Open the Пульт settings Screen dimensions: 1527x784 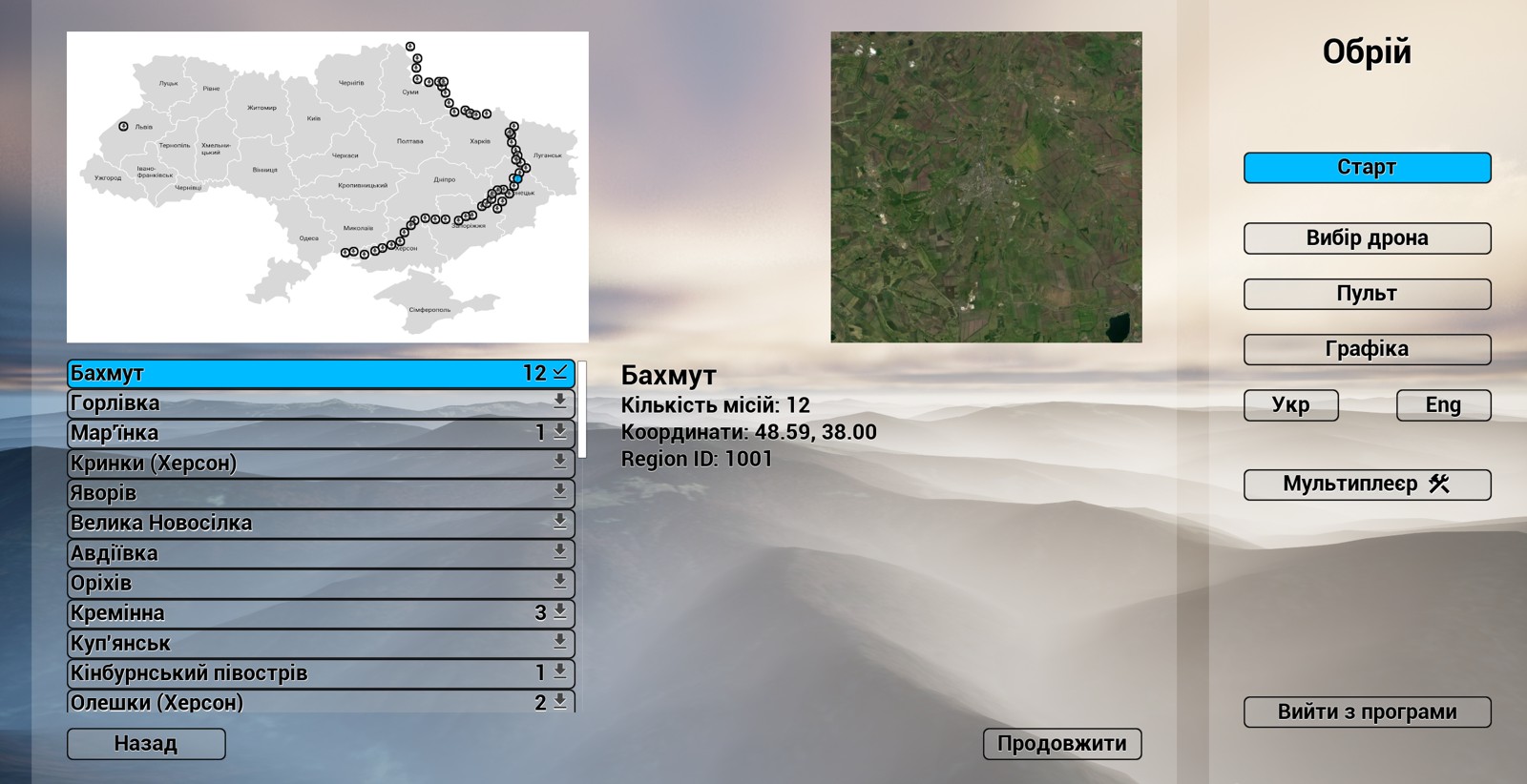point(1367,294)
